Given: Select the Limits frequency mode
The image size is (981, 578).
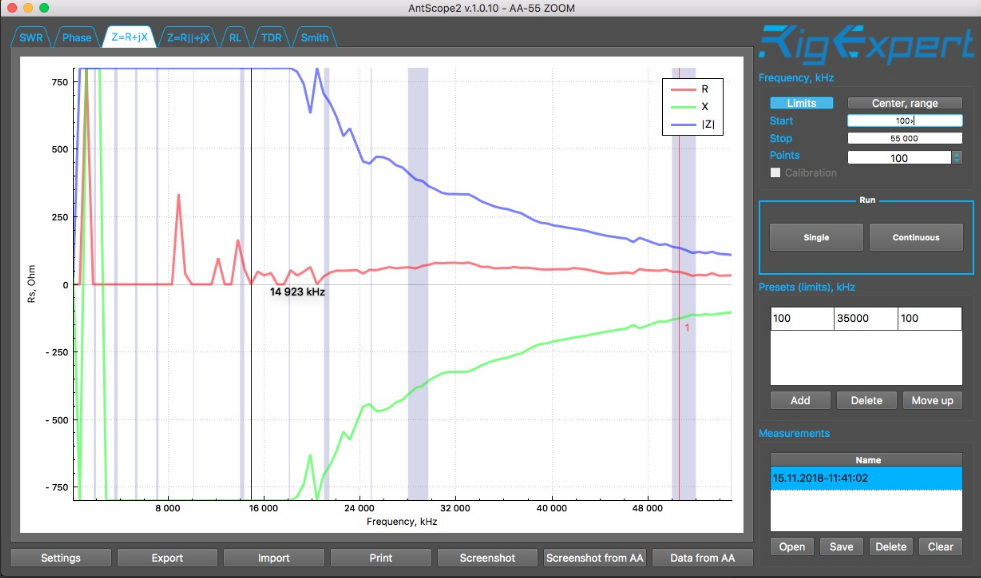Looking at the screenshot, I should pyautogui.click(x=801, y=103).
